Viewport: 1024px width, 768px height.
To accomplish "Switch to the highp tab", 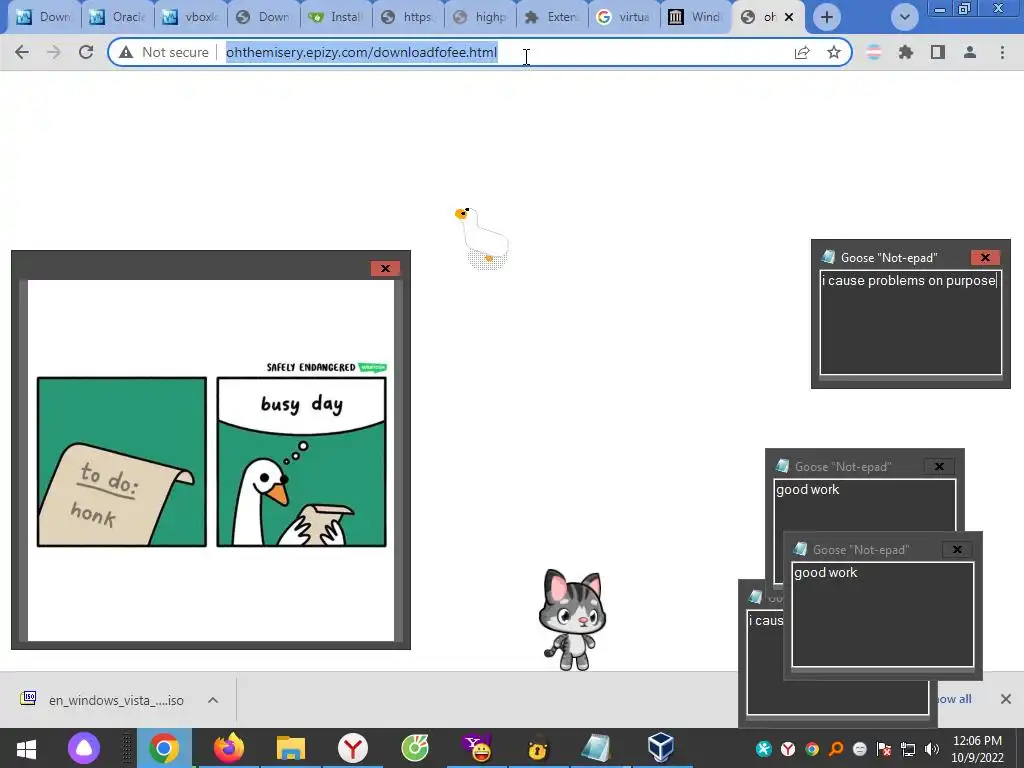I will coord(481,17).
